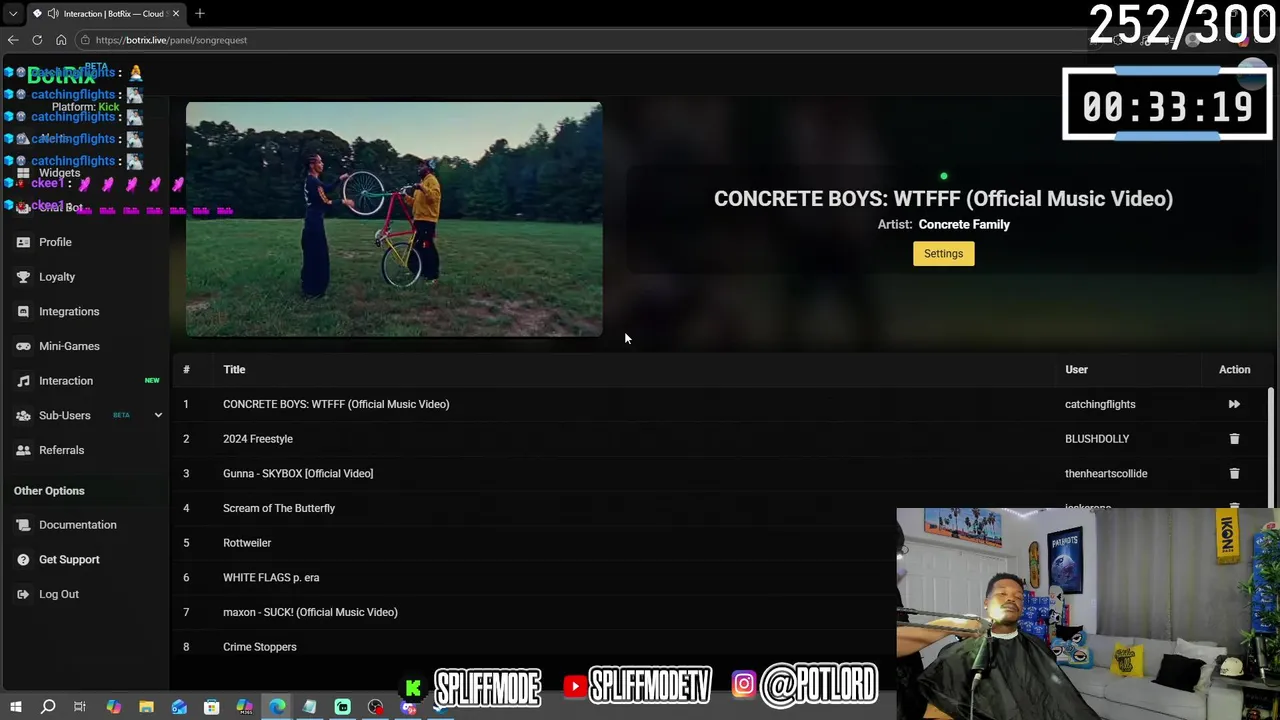The width and height of the screenshot is (1280, 720).
Task: Click user BLUSHDOLLY in the table
Action: click(x=1097, y=439)
